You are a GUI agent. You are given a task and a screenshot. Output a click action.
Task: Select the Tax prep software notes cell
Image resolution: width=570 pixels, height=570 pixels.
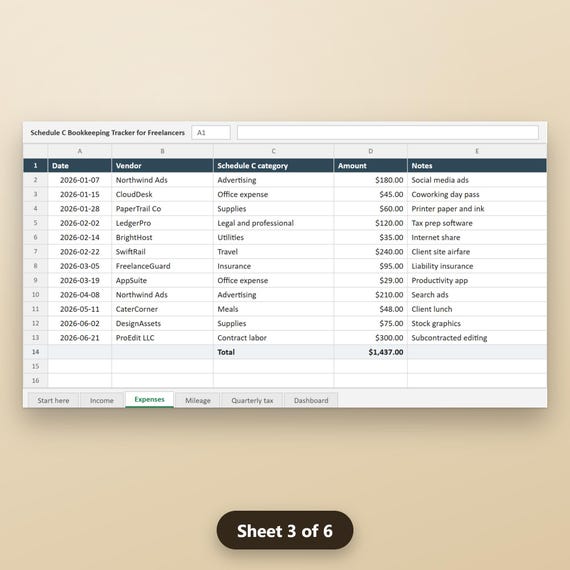[x=477, y=223]
